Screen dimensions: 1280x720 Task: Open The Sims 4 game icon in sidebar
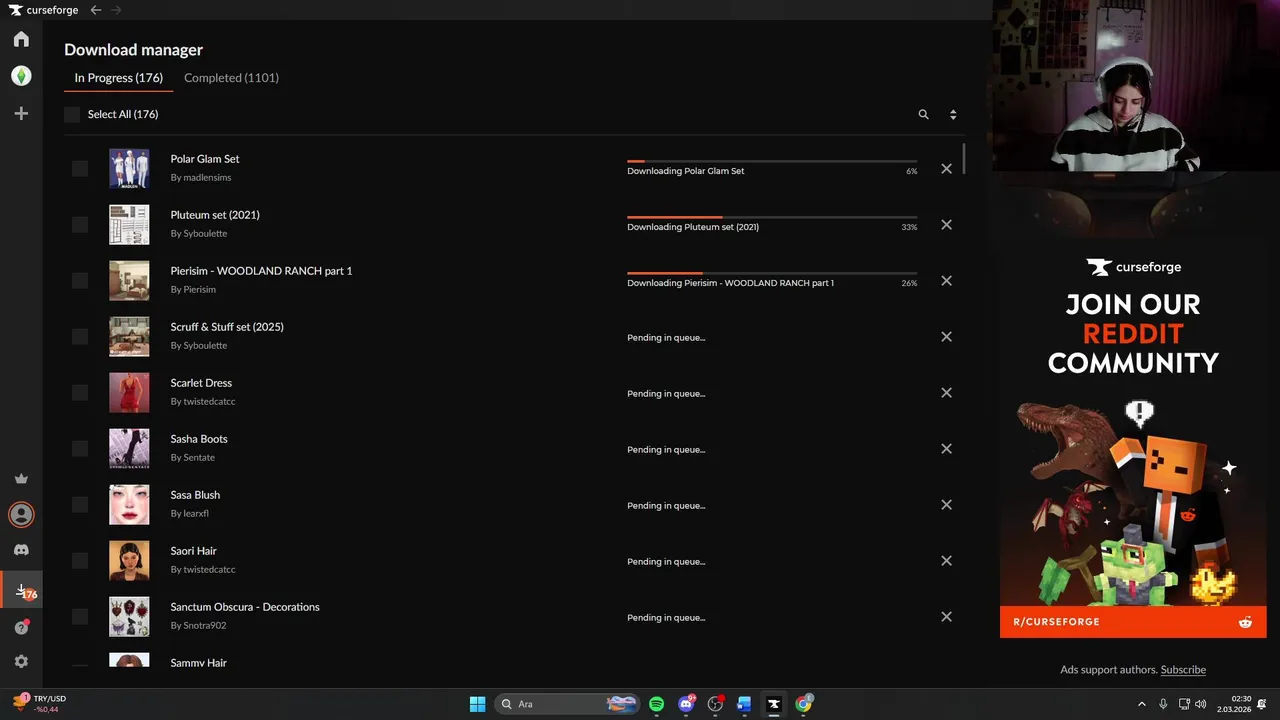(x=21, y=76)
